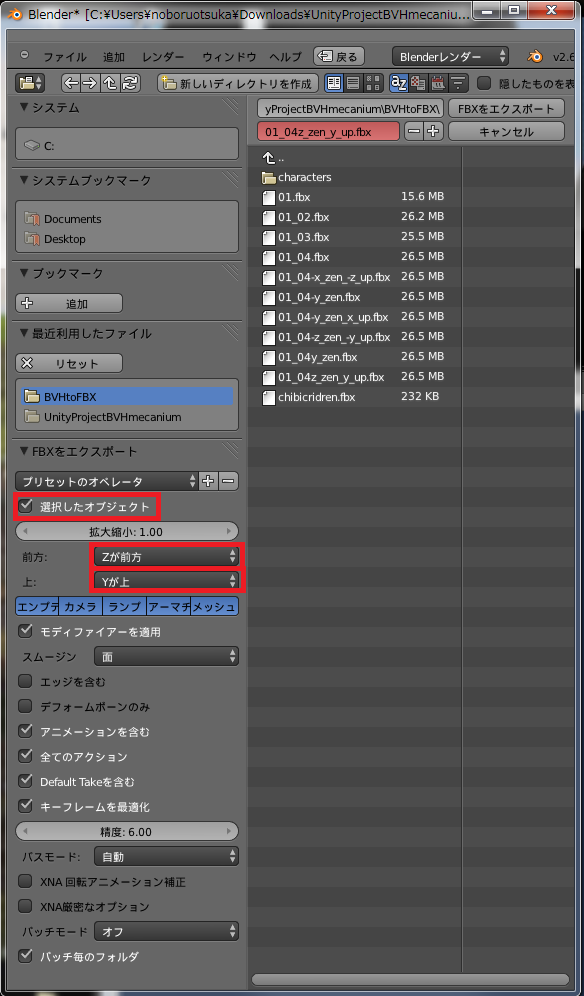Click the FBXをエクスポート button
Viewport: 584px width, 996px height.
506,109
